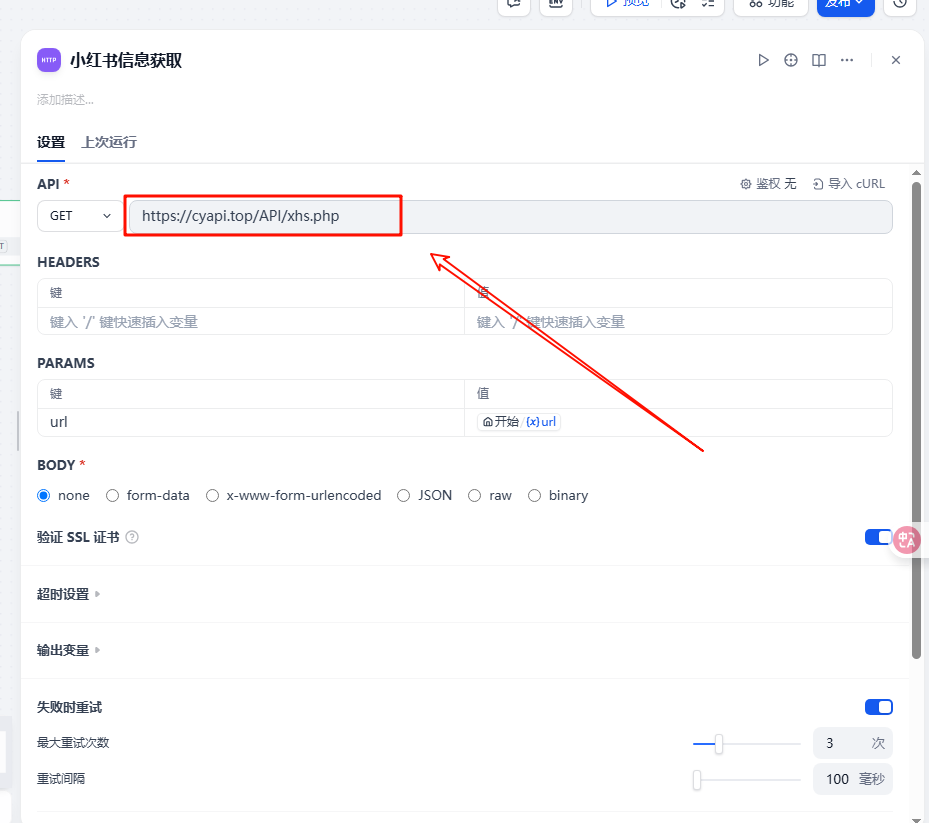Close the 小红书信息获取 panel
This screenshot has width=929, height=823.
896,60
